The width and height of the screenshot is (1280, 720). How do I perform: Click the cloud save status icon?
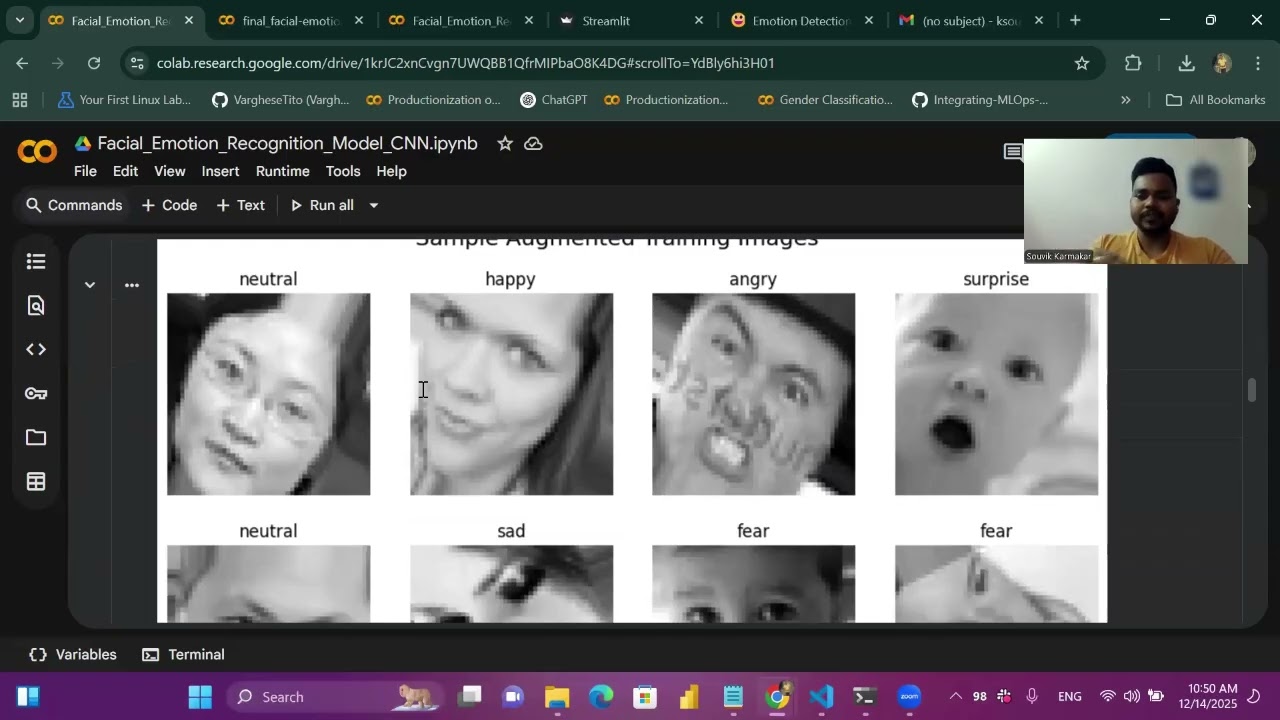pos(533,144)
